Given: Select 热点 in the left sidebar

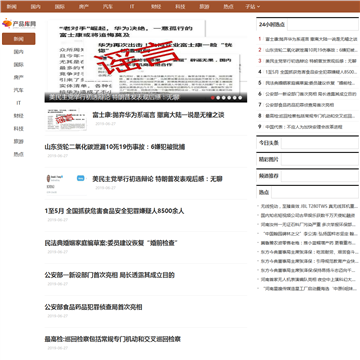Looking at the screenshot, I should [19, 154].
